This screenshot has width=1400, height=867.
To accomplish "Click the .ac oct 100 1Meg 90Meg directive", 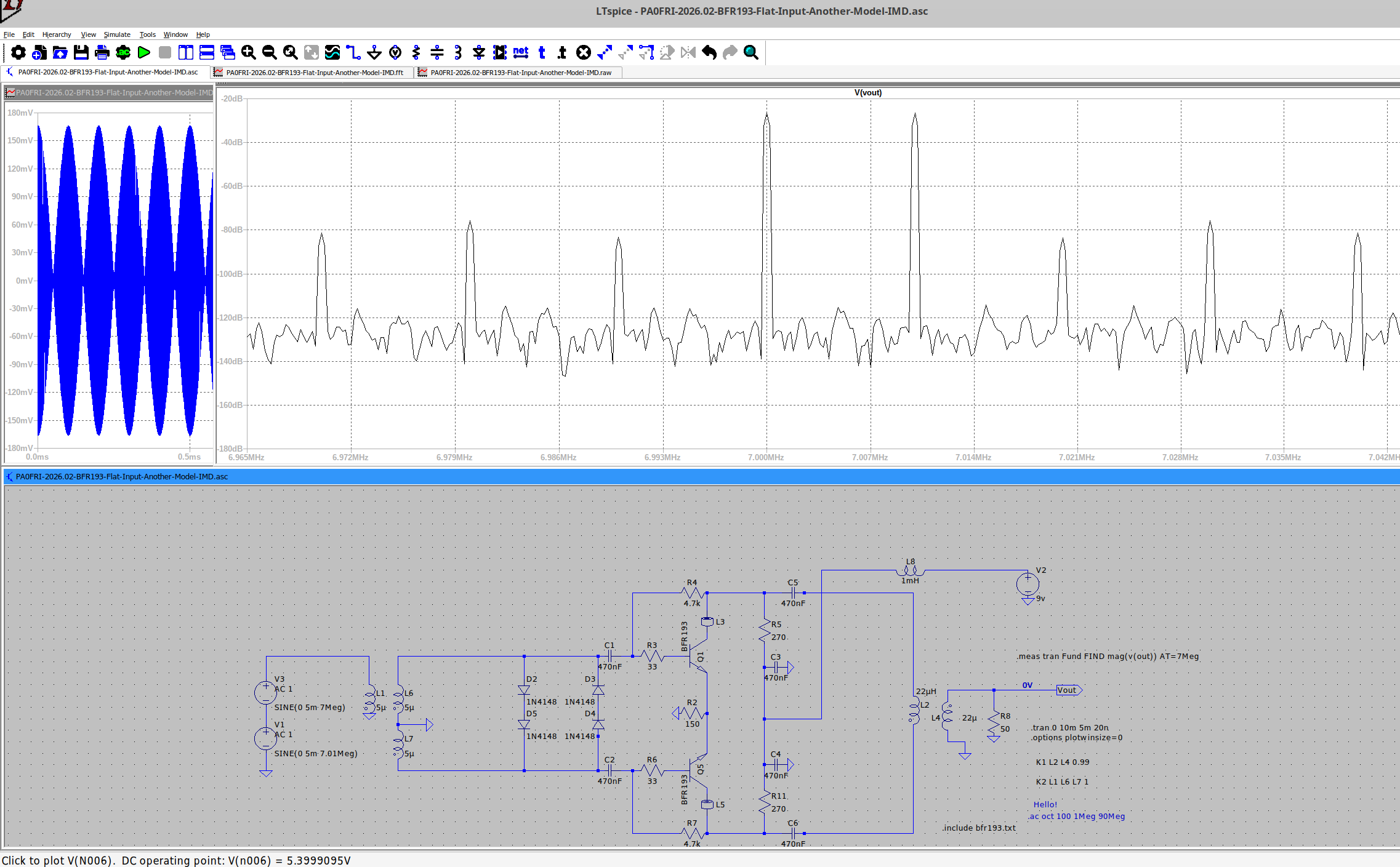I will tap(1076, 817).
